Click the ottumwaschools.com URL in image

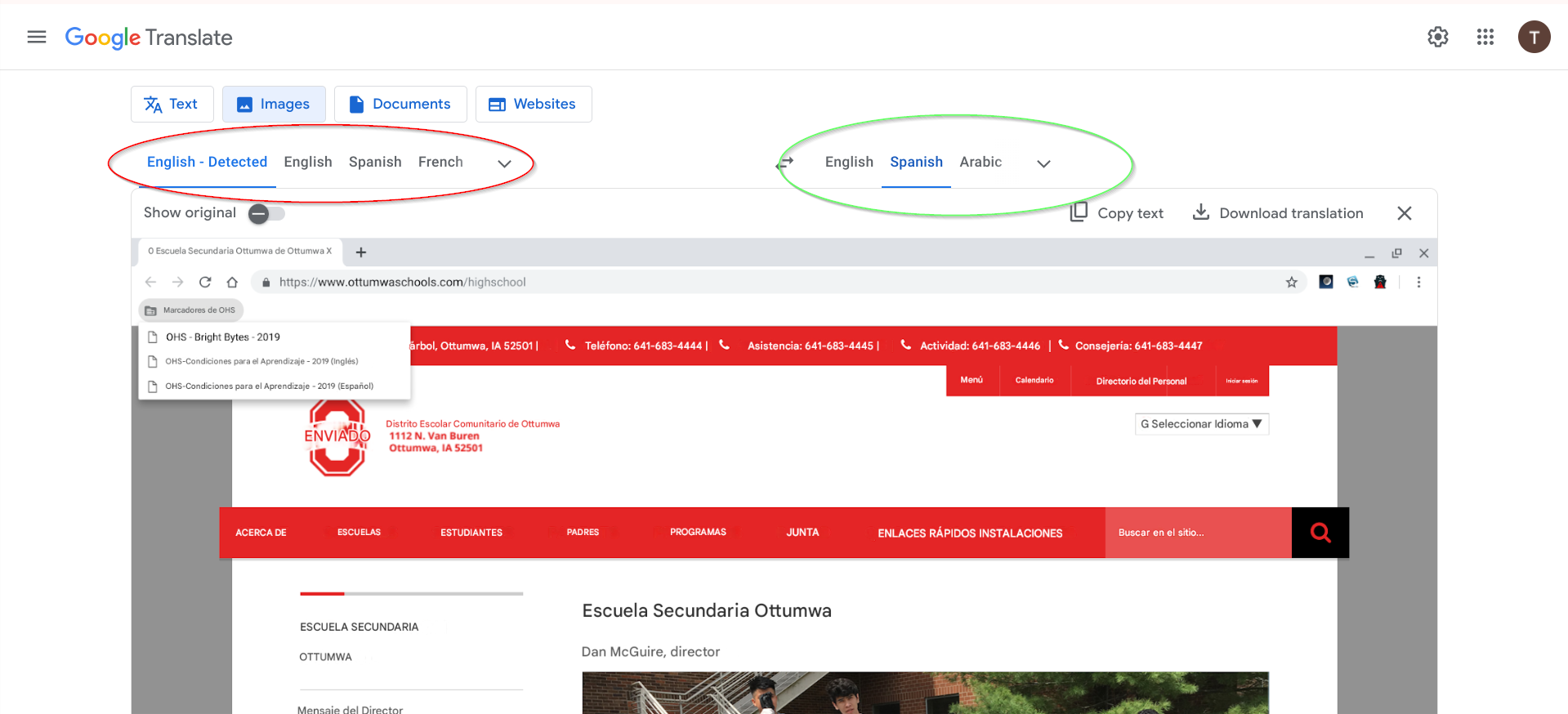(403, 282)
